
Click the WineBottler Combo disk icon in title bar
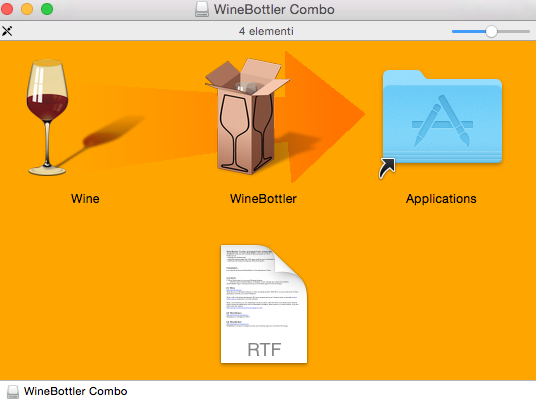click(202, 9)
